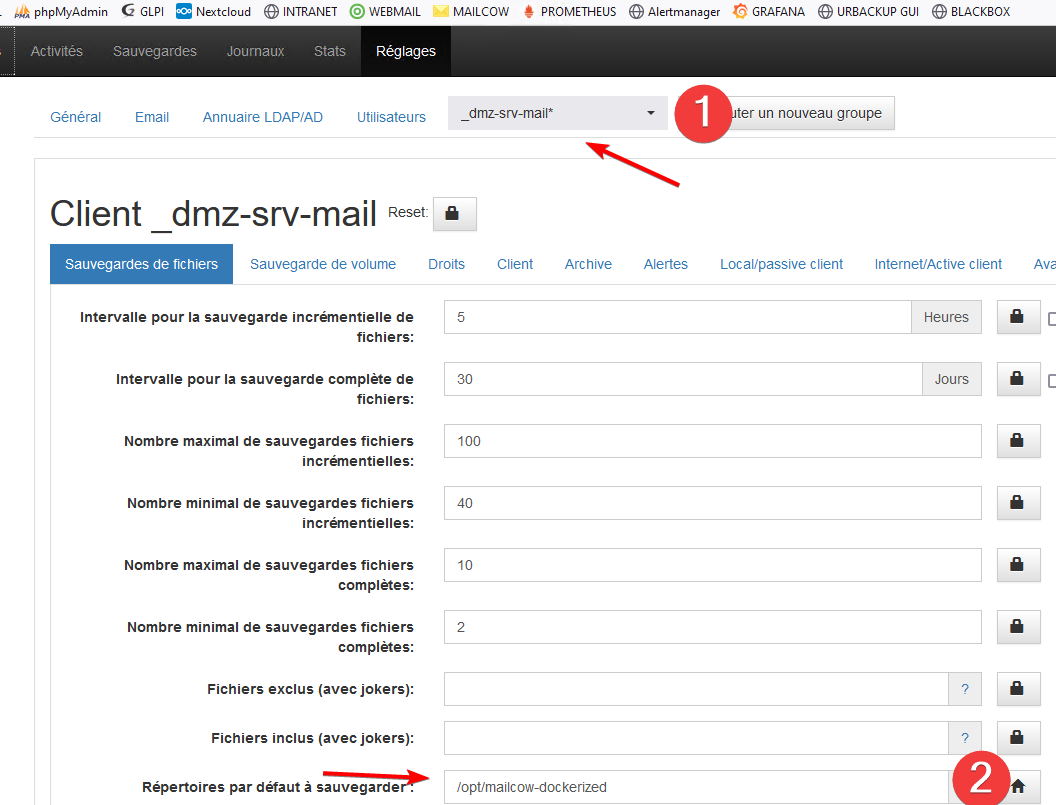Viewport: 1056px width, 805px height.
Task: Open the Annuaire LDAP/AD settings link
Action: pyautogui.click(x=263, y=117)
